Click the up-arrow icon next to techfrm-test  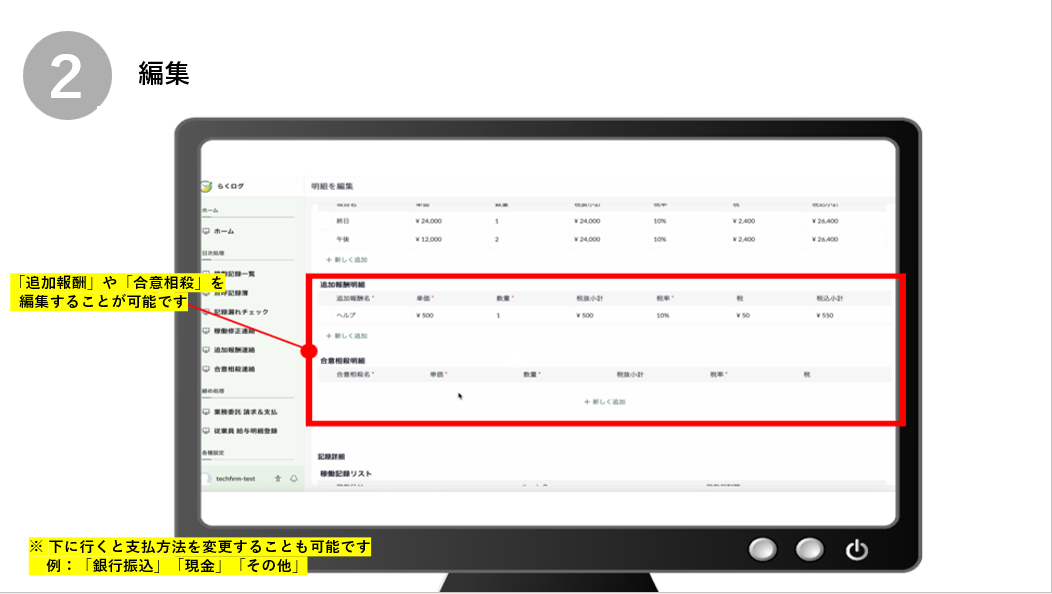tap(278, 479)
